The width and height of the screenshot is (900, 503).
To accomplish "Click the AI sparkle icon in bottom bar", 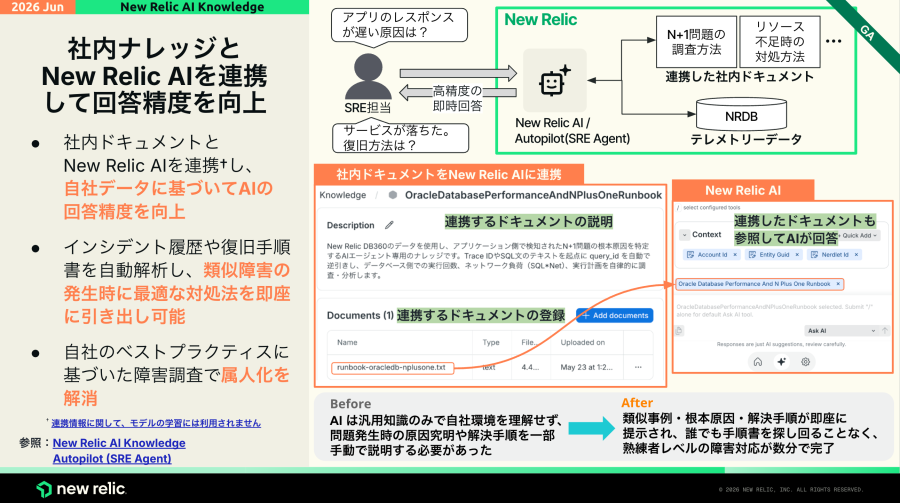I will (x=781, y=362).
